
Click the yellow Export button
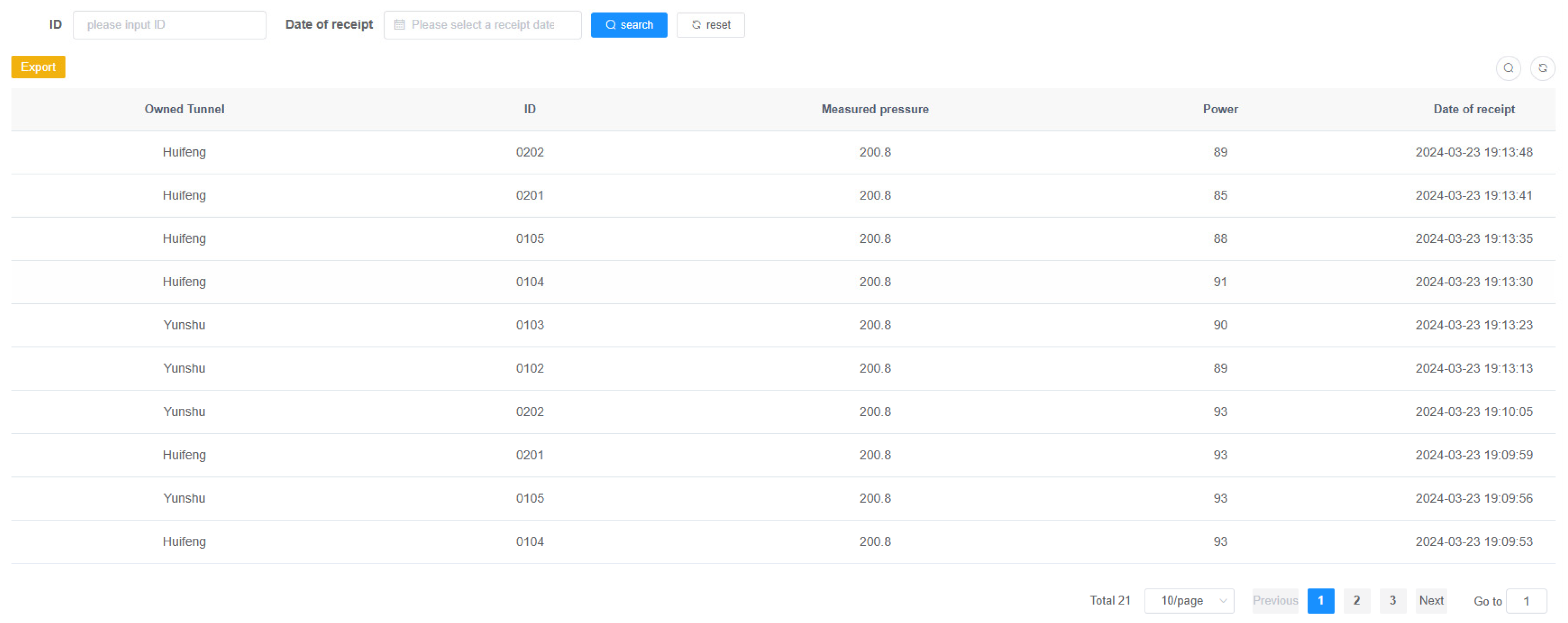coord(38,67)
